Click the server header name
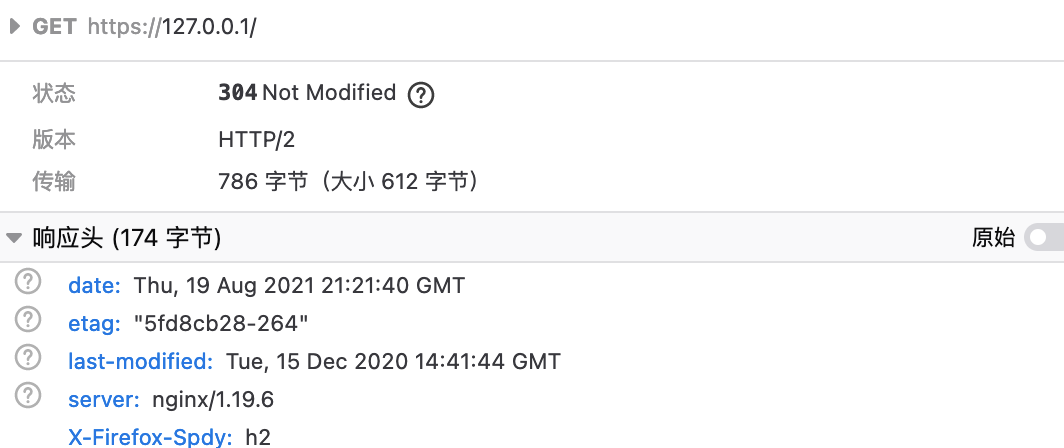 (104, 399)
